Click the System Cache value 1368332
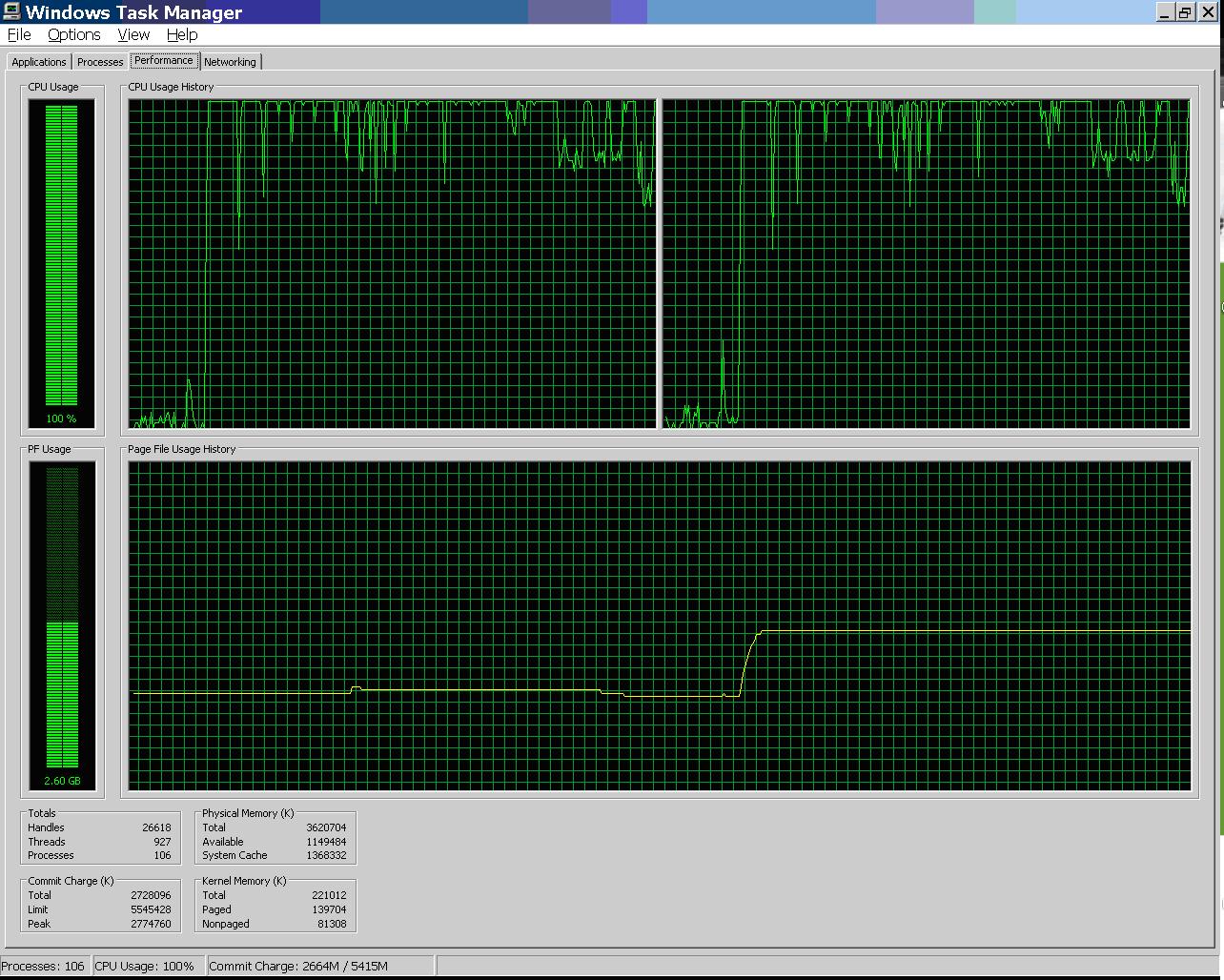 326,855
